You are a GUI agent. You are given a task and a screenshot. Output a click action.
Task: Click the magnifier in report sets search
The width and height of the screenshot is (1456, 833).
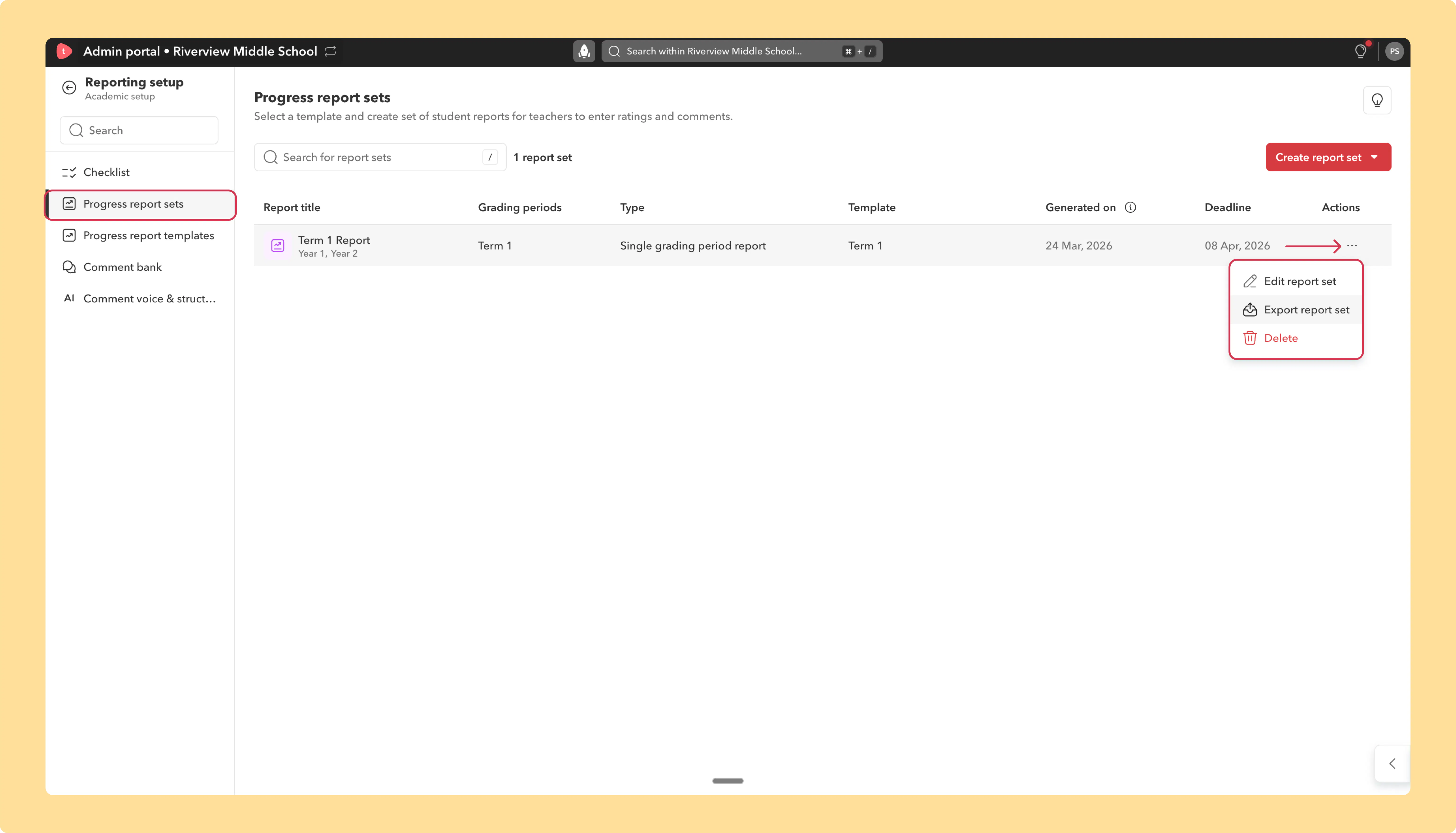271,157
